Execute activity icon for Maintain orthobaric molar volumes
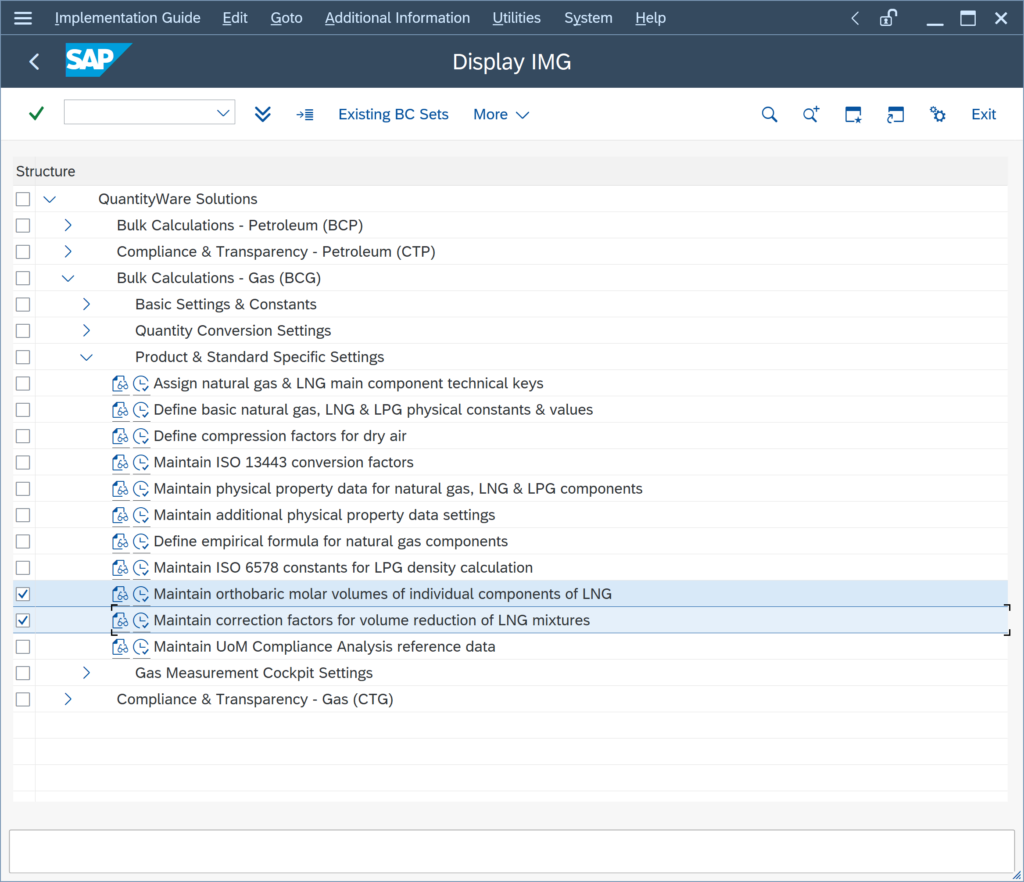 click(x=141, y=594)
